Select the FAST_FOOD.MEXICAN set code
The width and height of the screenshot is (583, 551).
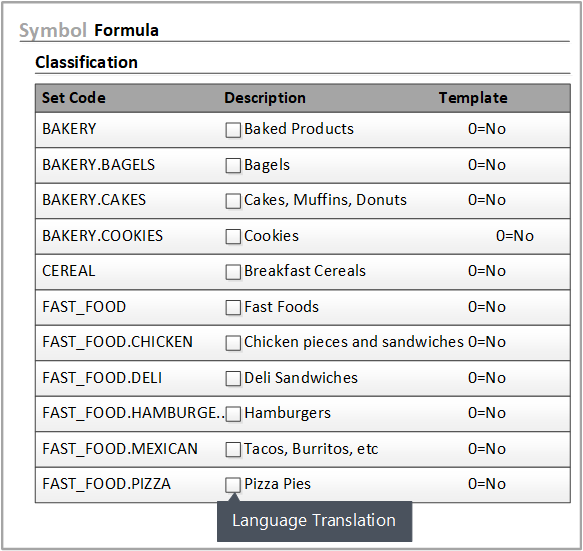tap(120, 449)
